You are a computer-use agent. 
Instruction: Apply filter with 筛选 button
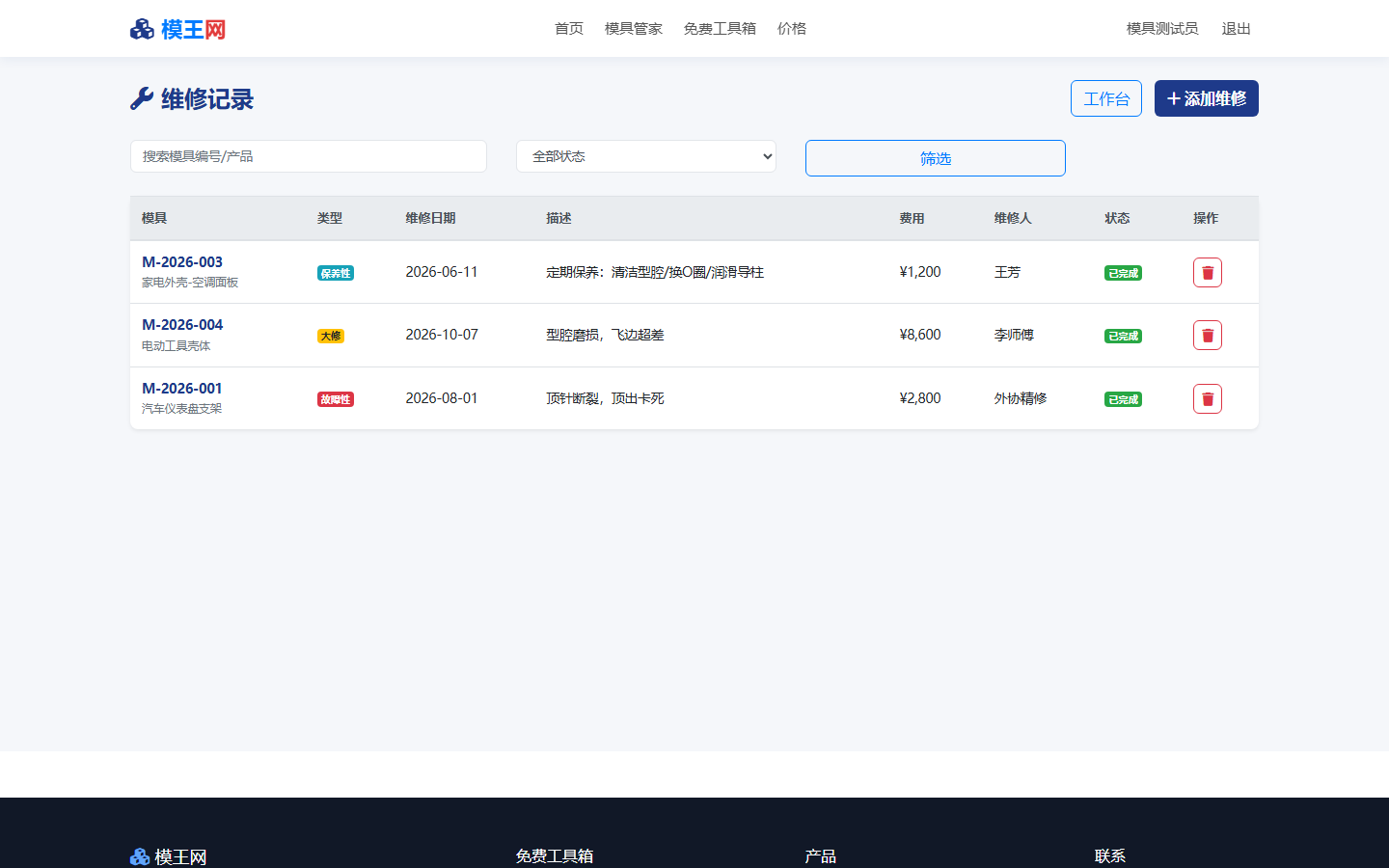click(936, 158)
